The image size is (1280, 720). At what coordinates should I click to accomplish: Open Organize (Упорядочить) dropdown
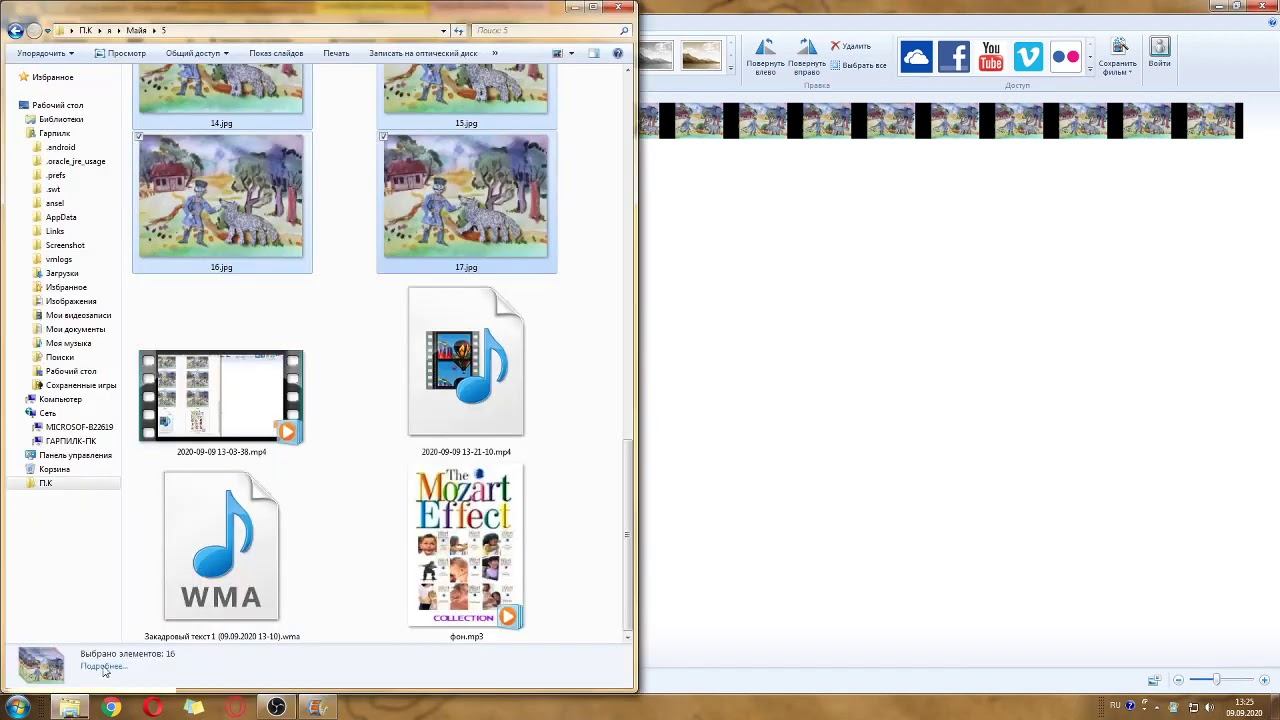45,53
